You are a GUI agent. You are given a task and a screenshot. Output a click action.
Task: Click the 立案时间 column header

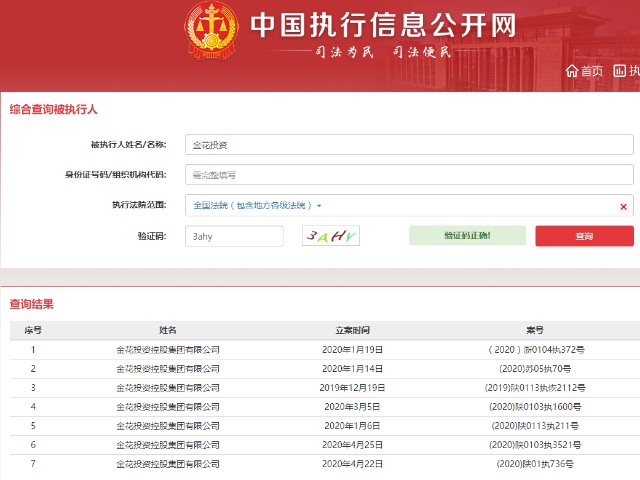pyautogui.click(x=352, y=330)
